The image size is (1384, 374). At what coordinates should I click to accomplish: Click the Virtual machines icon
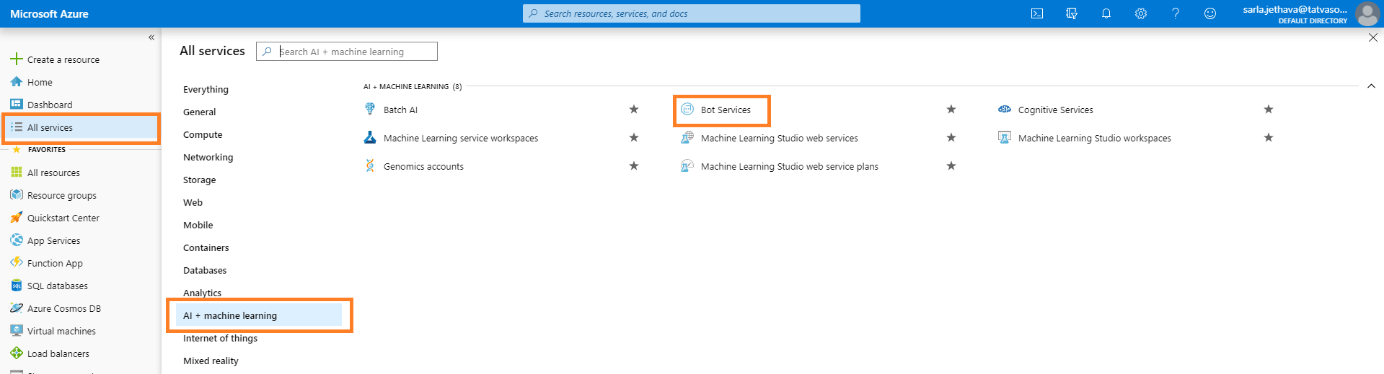coord(16,331)
